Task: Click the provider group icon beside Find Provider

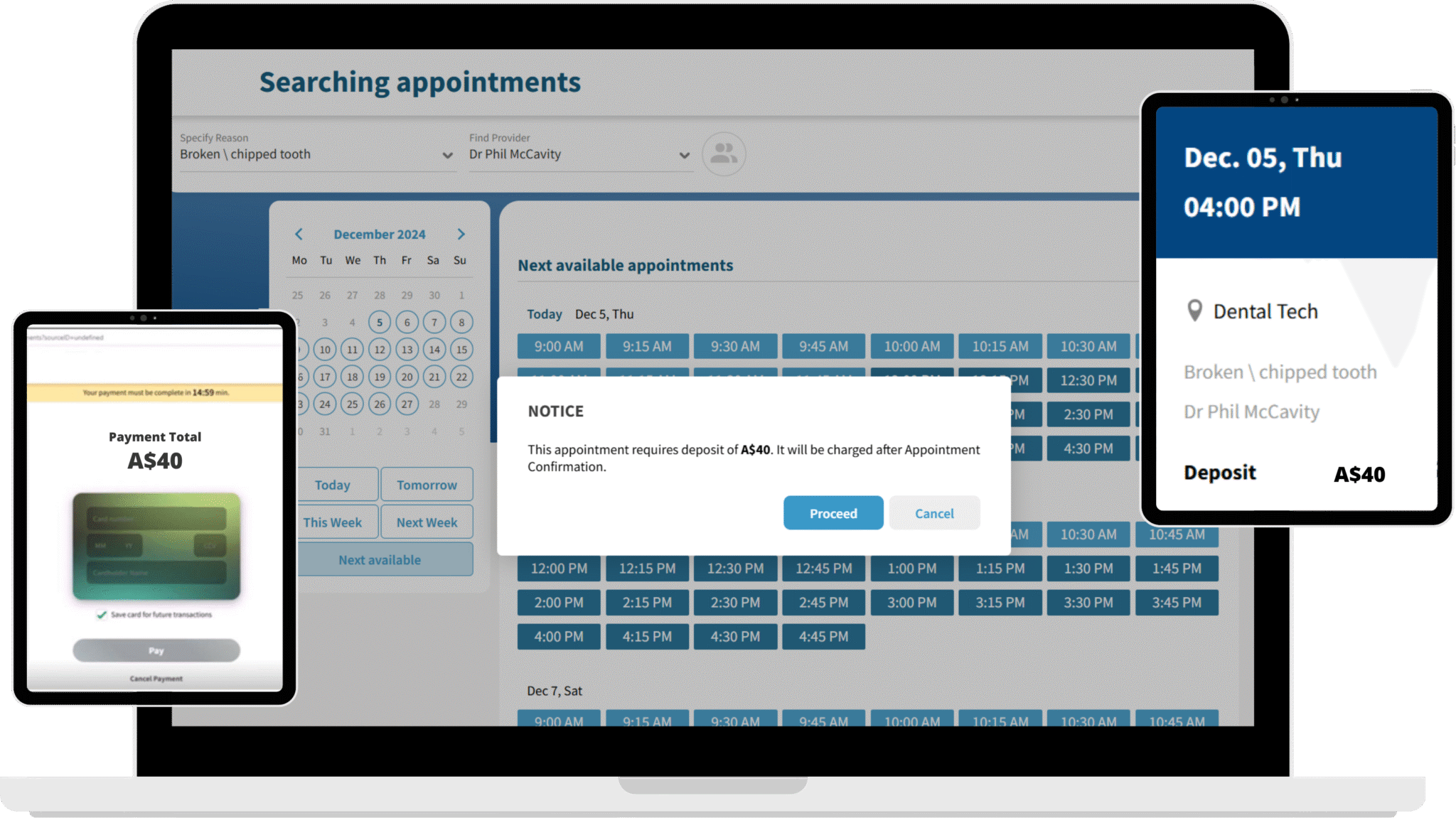Action: (x=723, y=154)
